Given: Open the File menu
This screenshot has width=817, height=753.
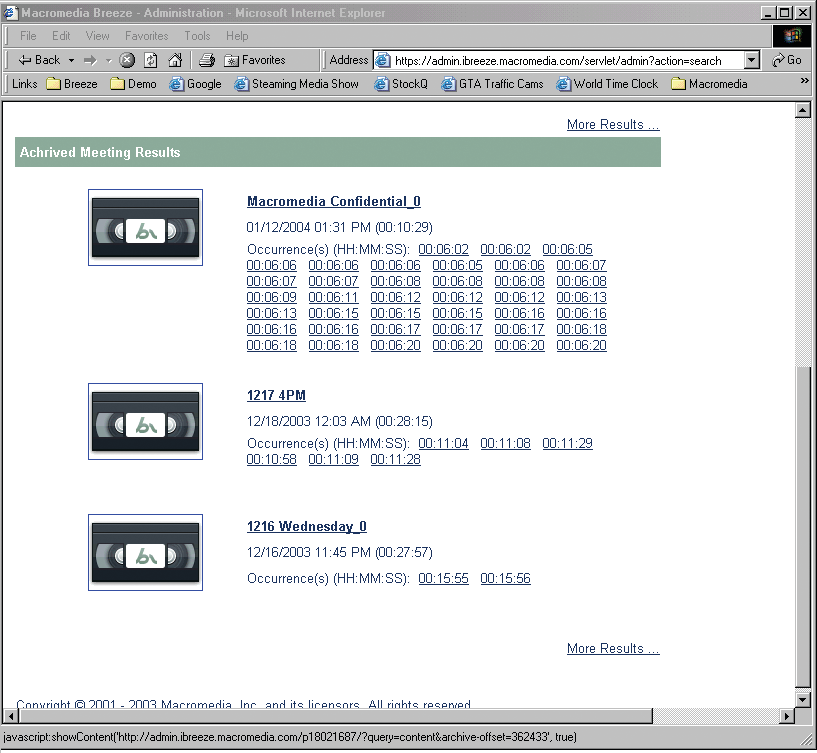Looking at the screenshot, I should coord(28,36).
